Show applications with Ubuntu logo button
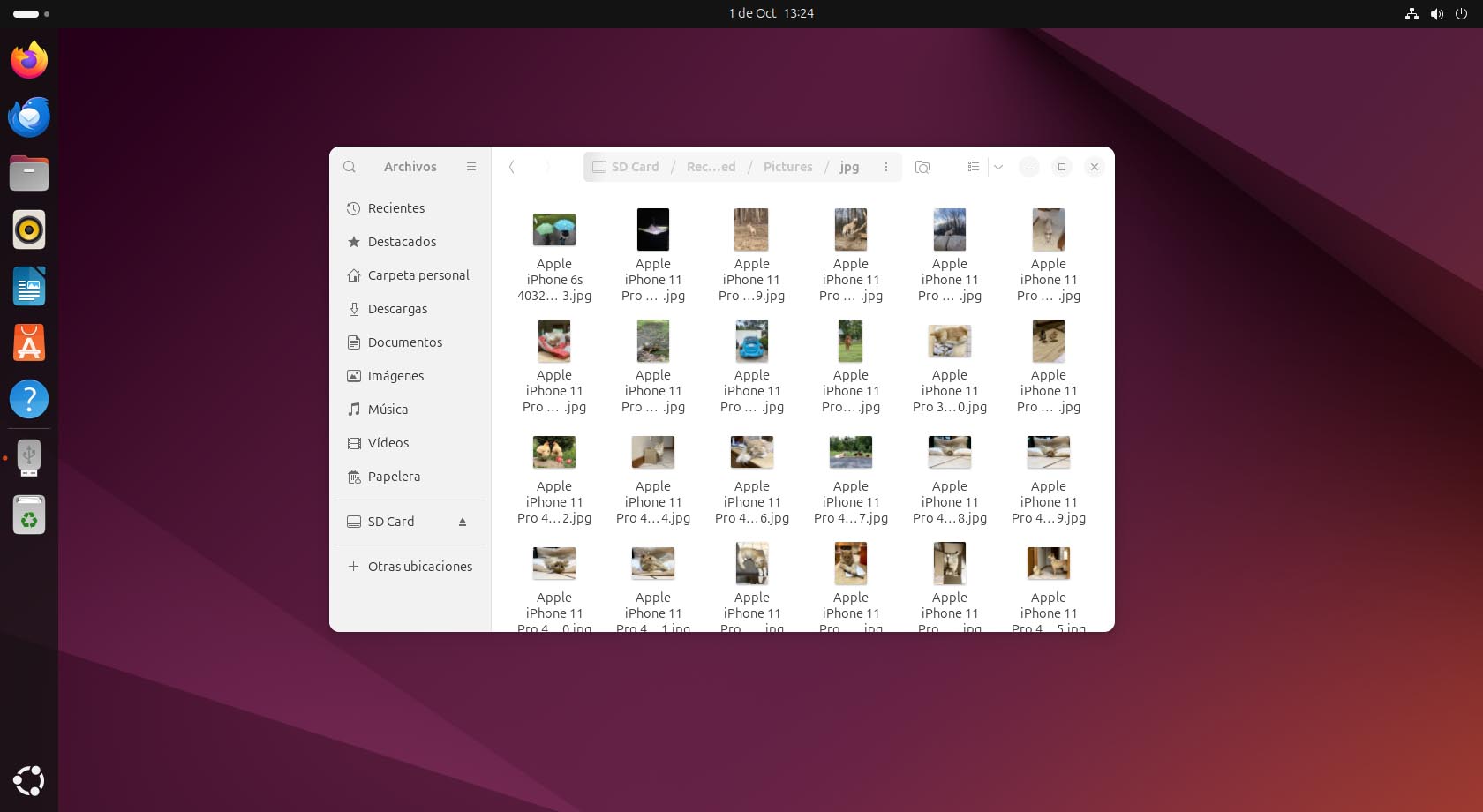Viewport: 1483px width, 812px height. 29,781
